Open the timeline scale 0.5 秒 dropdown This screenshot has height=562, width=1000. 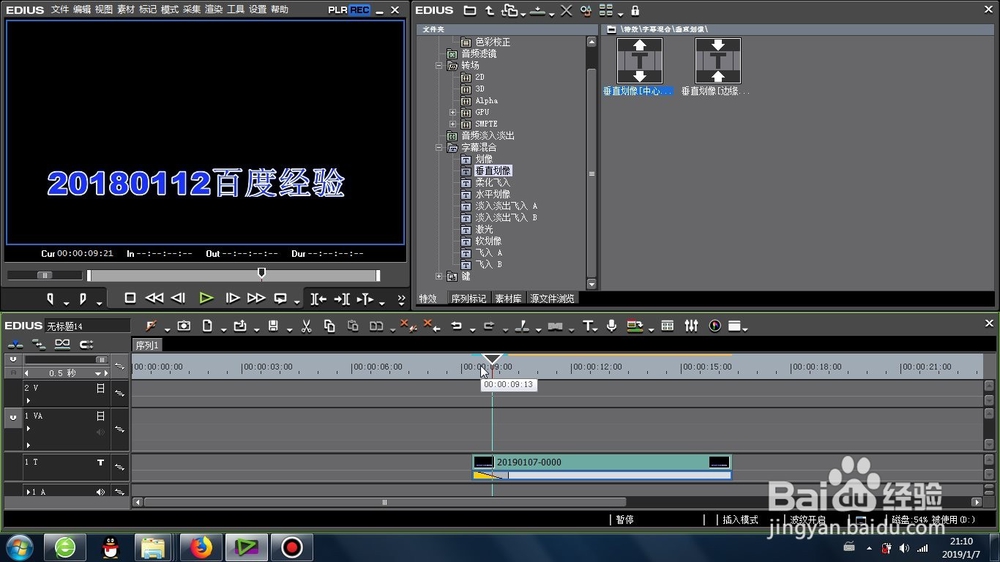(98, 373)
